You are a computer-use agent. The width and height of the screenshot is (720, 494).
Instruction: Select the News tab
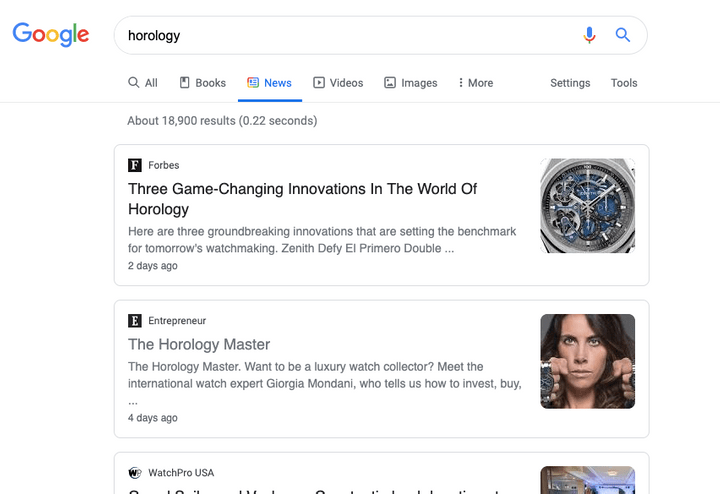(269, 83)
